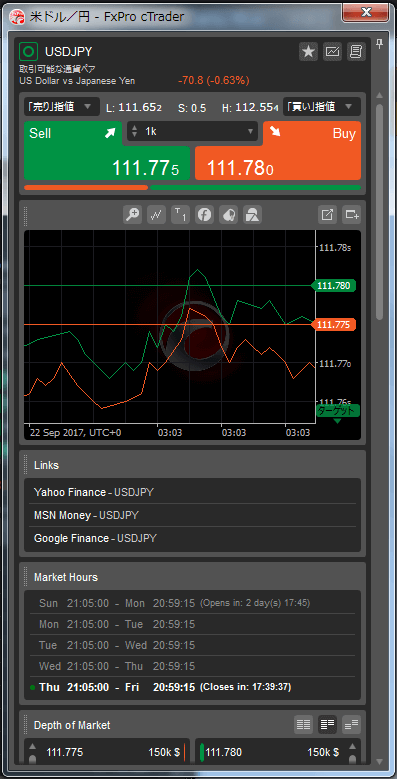Click the -70.8 (-0.63%) daily change value
The width and height of the screenshot is (397, 779).
(x=213, y=80)
